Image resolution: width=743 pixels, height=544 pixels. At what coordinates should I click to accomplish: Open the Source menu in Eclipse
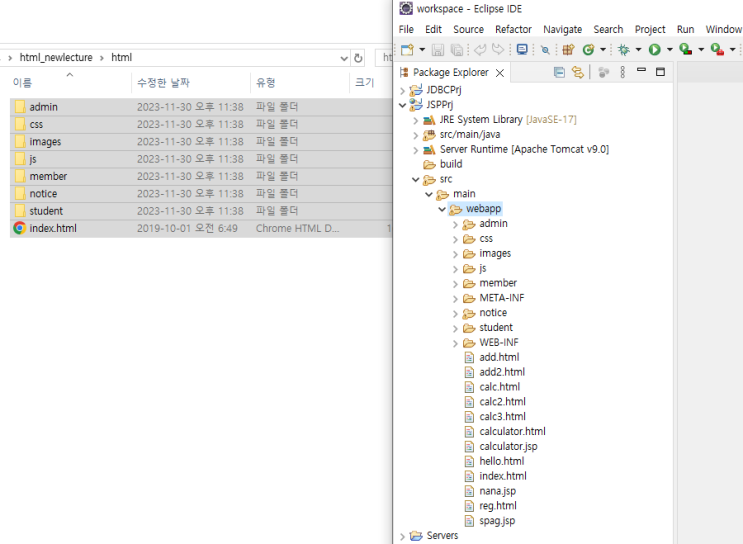[468, 29]
